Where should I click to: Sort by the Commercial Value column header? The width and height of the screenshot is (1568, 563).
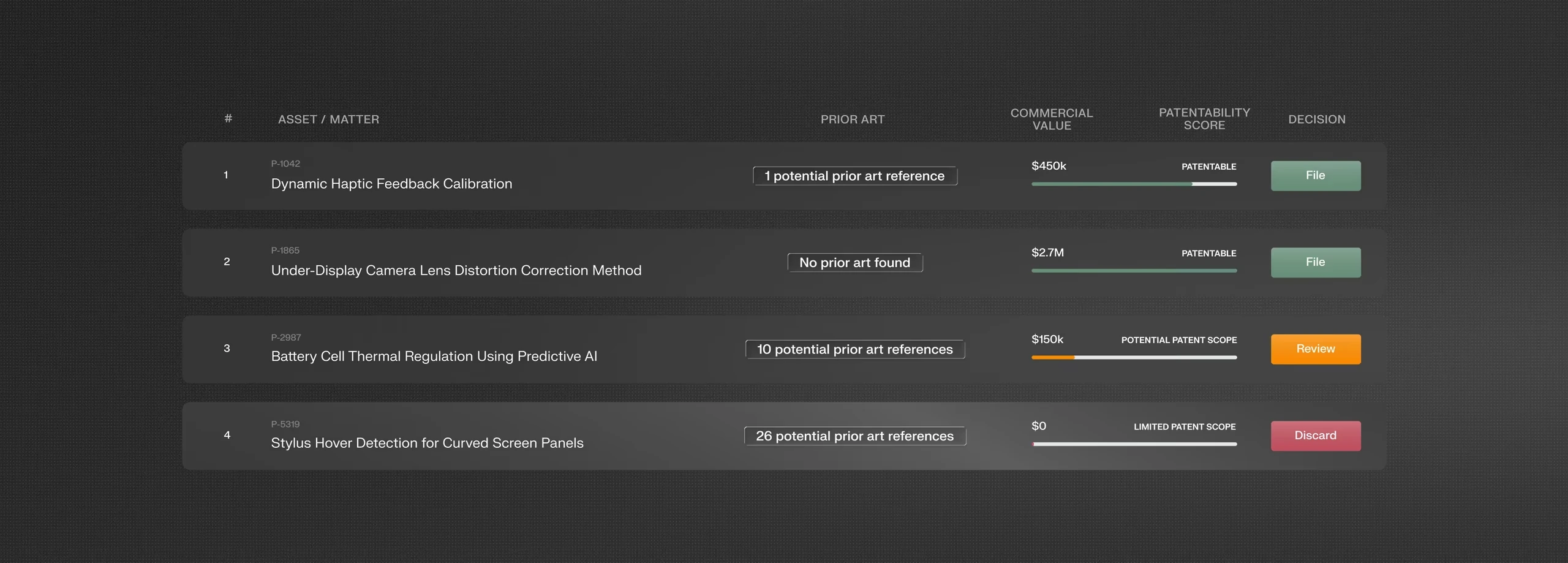[x=1052, y=119]
